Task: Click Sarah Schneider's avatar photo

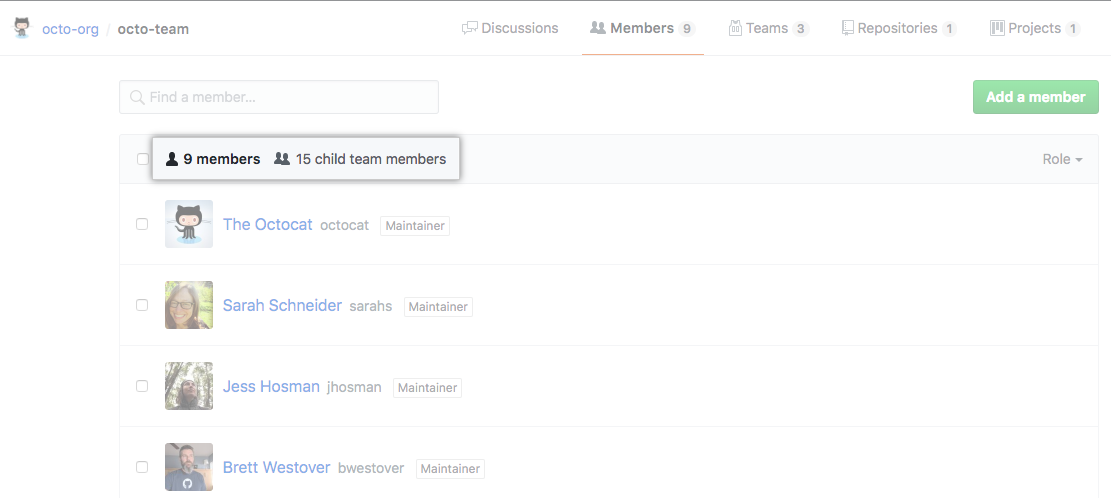Action: pos(189,305)
